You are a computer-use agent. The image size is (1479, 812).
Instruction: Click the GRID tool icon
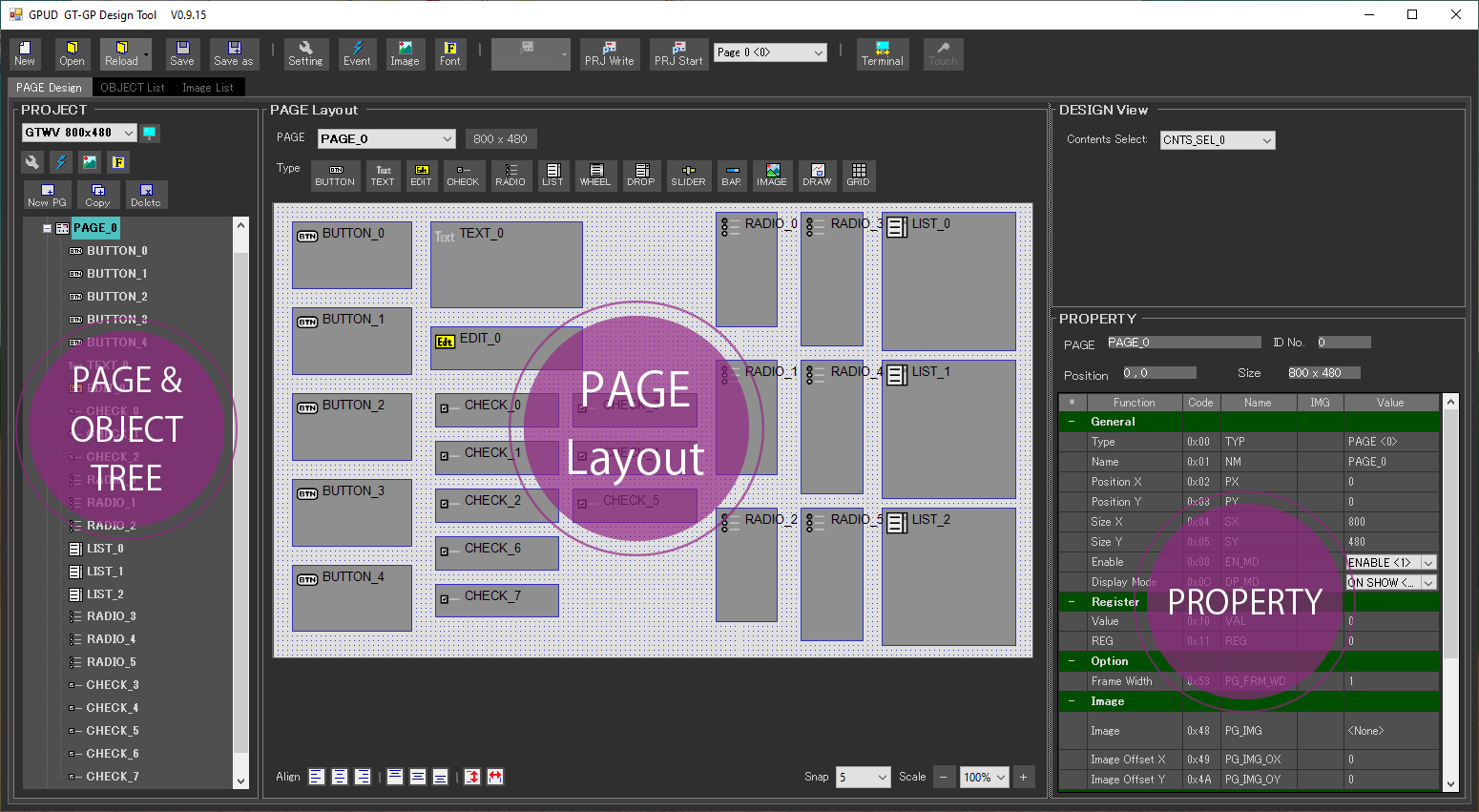858,176
